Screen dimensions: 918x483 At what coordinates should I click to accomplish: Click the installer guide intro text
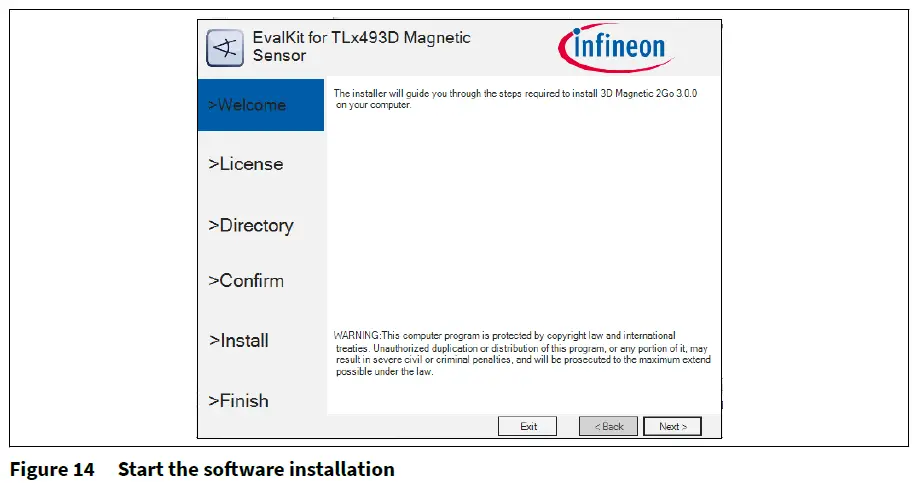tap(515, 99)
